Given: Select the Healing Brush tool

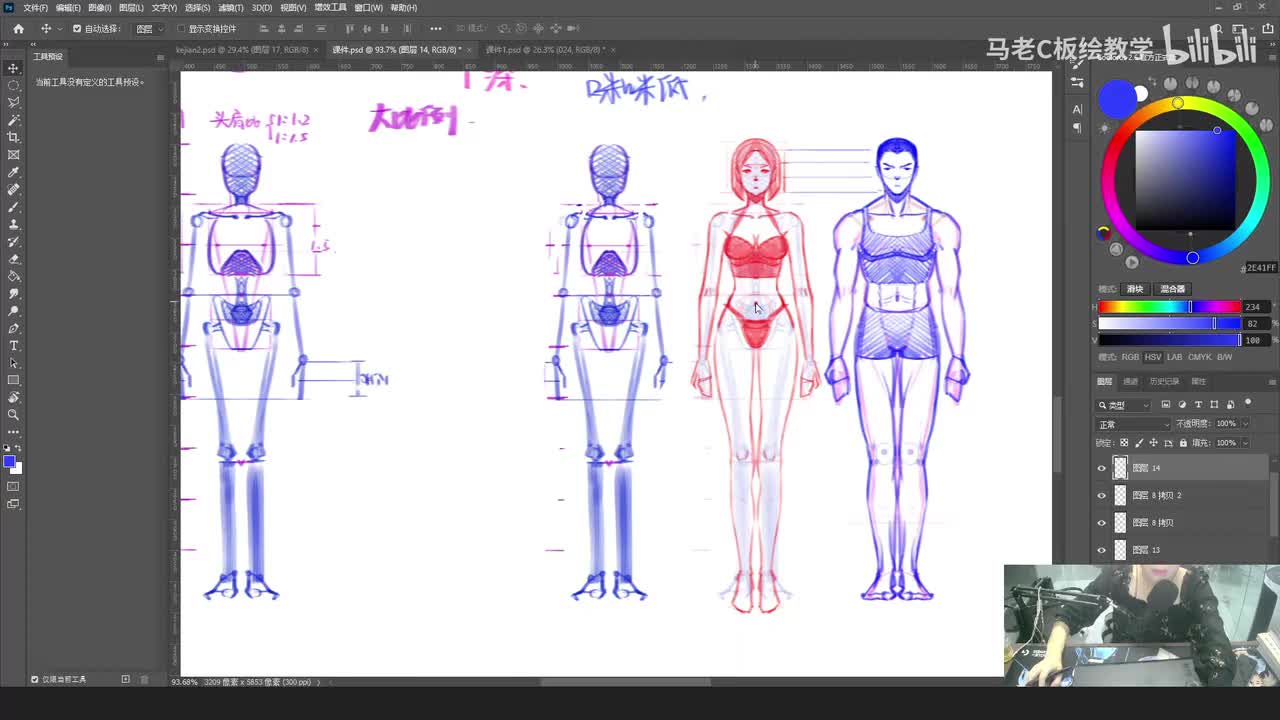Looking at the screenshot, I should 14,189.
